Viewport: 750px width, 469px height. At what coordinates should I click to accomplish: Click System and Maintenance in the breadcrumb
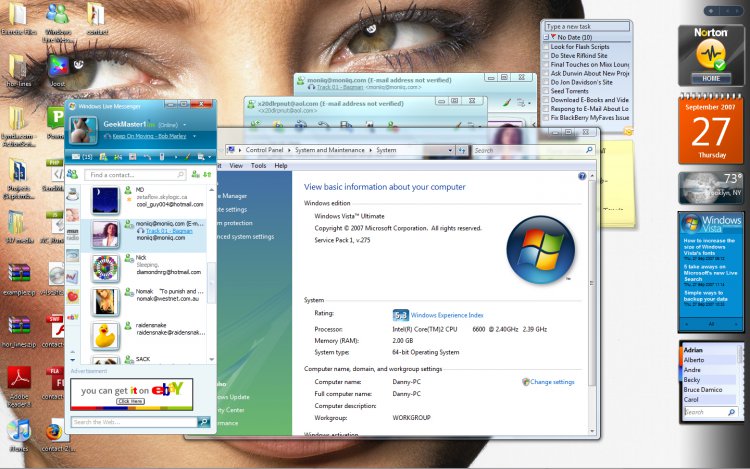pos(330,150)
